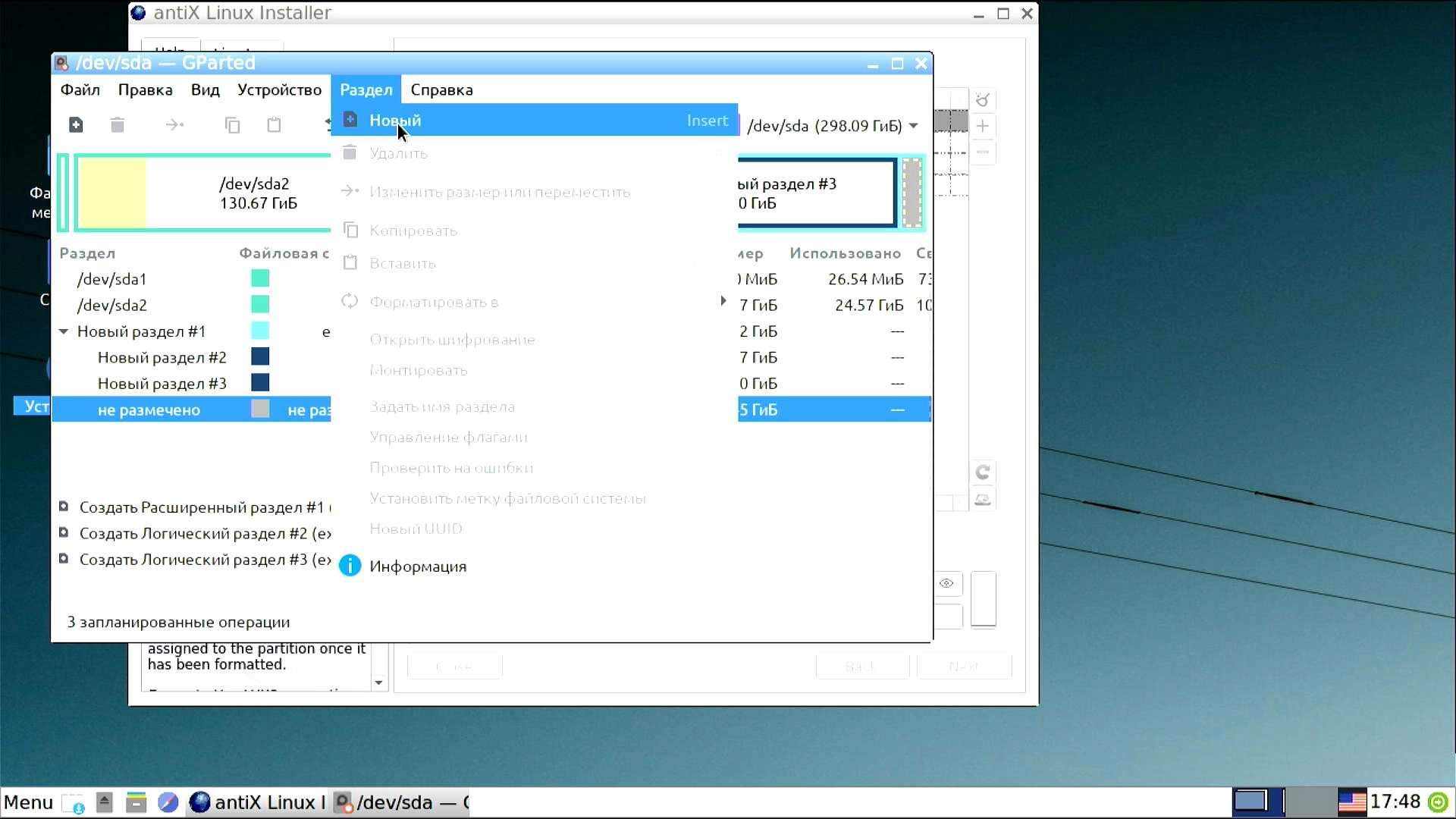This screenshot has width=1456, height=819.
Task: Select Монтировать menu entry
Action: click(x=535, y=371)
